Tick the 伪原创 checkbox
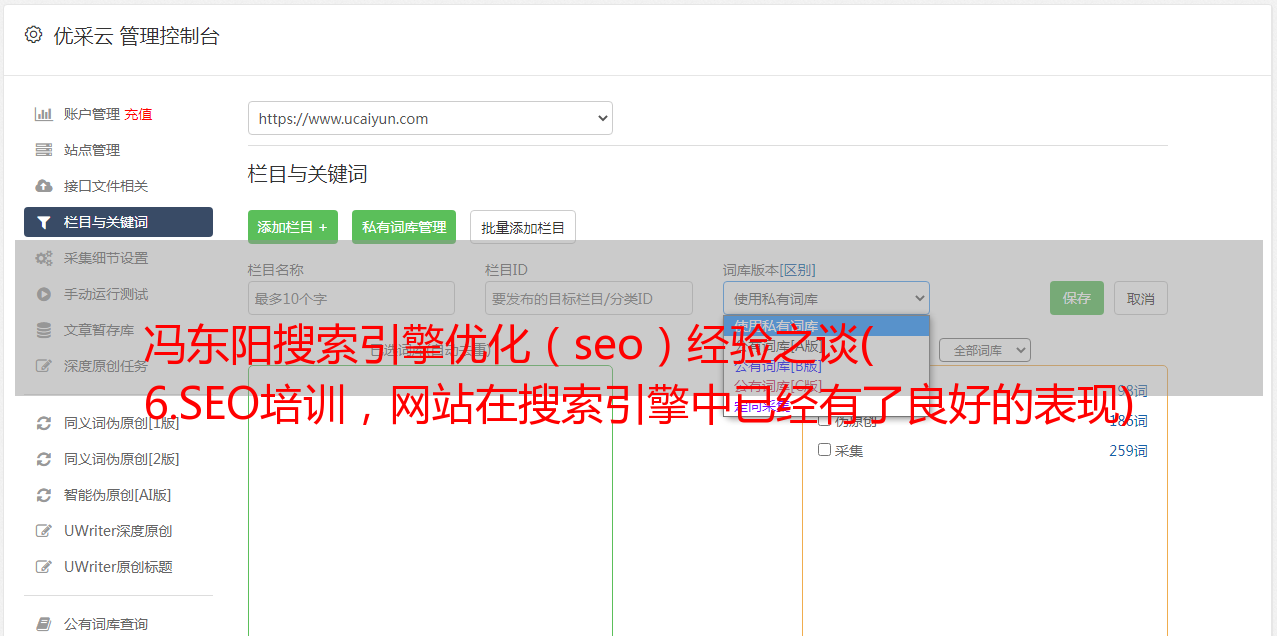Image resolution: width=1277 pixels, height=636 pixels. 825,420
